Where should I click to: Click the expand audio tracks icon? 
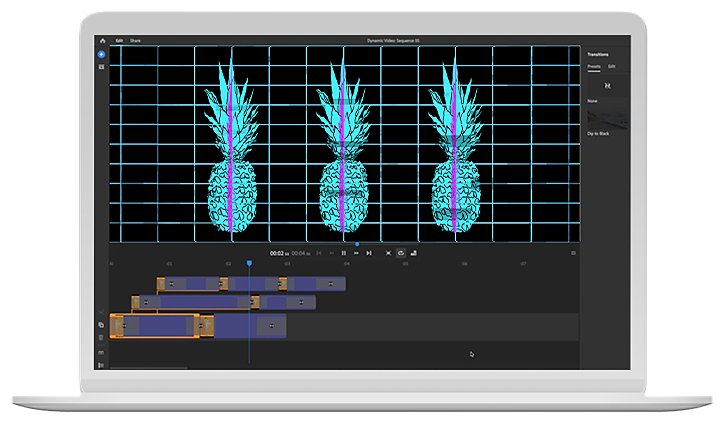click(x=101, y=352)
